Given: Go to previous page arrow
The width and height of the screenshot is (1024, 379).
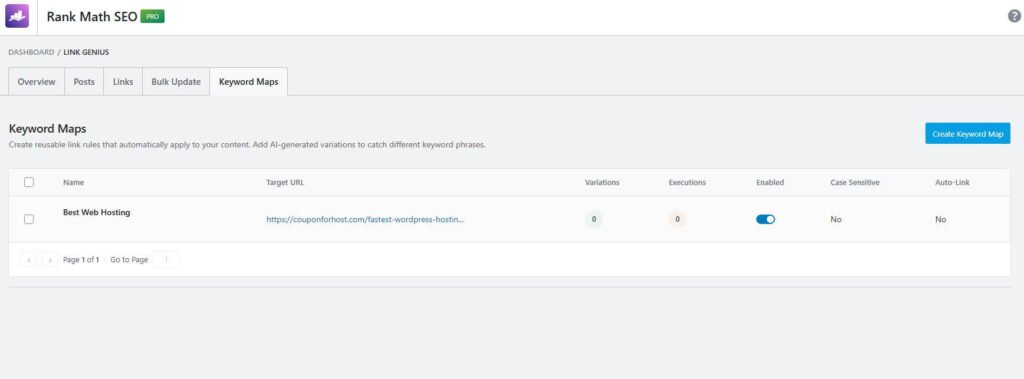Looking at the screenshot, I should click(29, 260).
